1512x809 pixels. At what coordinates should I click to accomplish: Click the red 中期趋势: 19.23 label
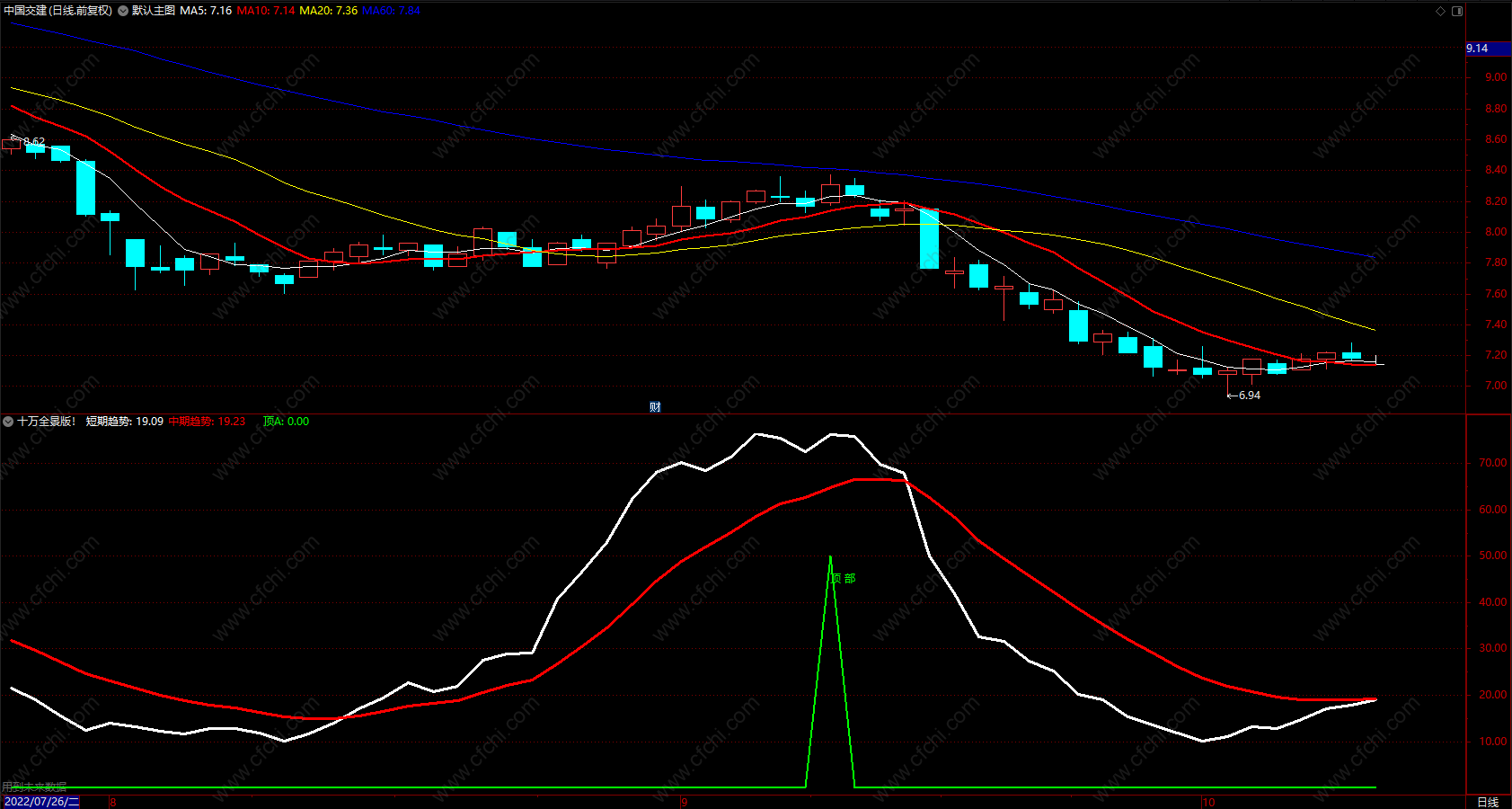[x=207, y=422]
